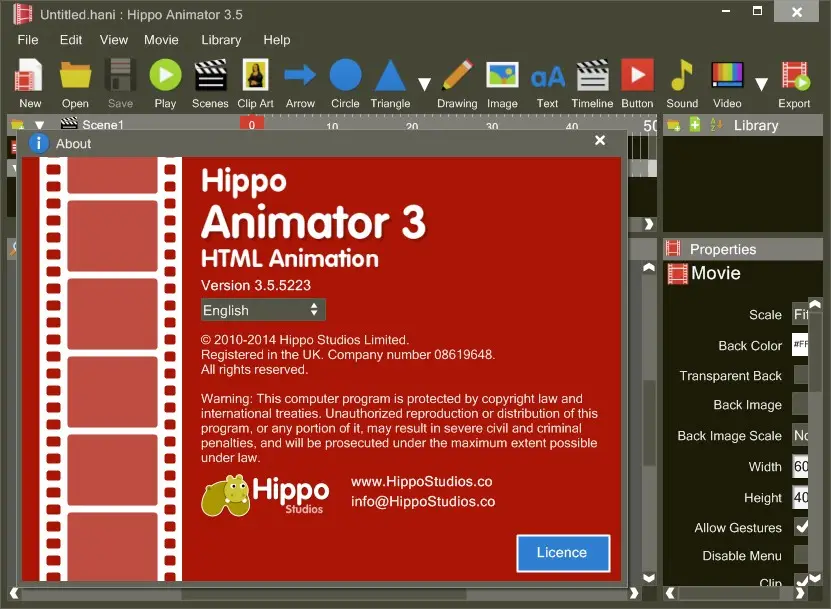The width and height of the screenshot is (831, 609).
Task: Maximize the Hippo Animator window
Action: click(x=757, y=11)
